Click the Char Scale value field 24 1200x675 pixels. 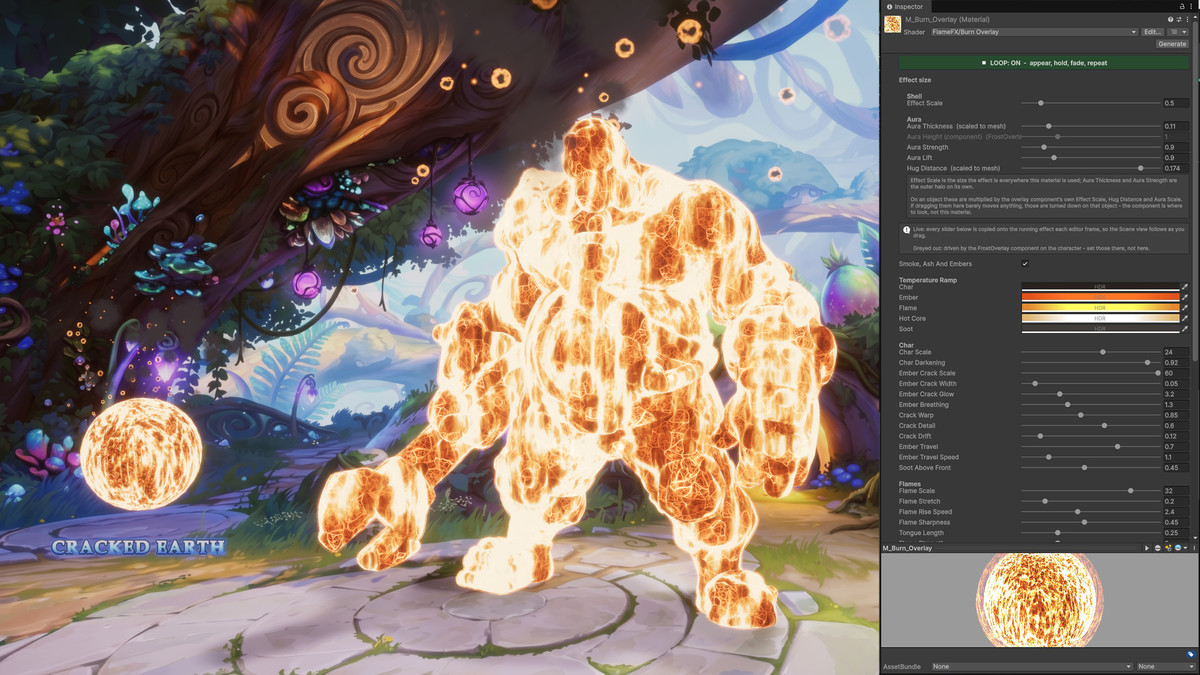1176,352
